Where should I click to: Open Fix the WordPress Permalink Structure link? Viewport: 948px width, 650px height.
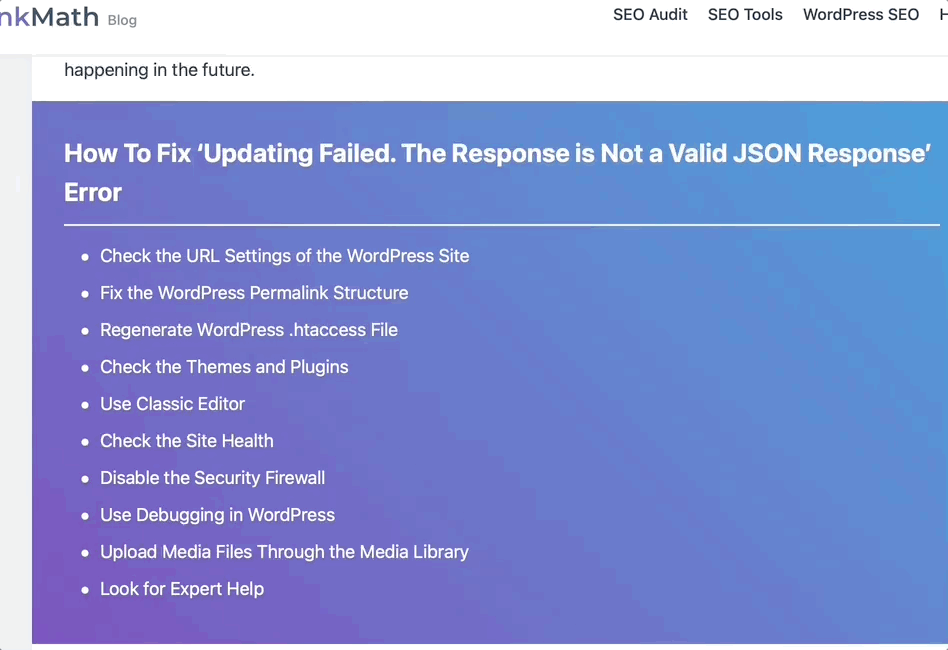pos(254,293)
